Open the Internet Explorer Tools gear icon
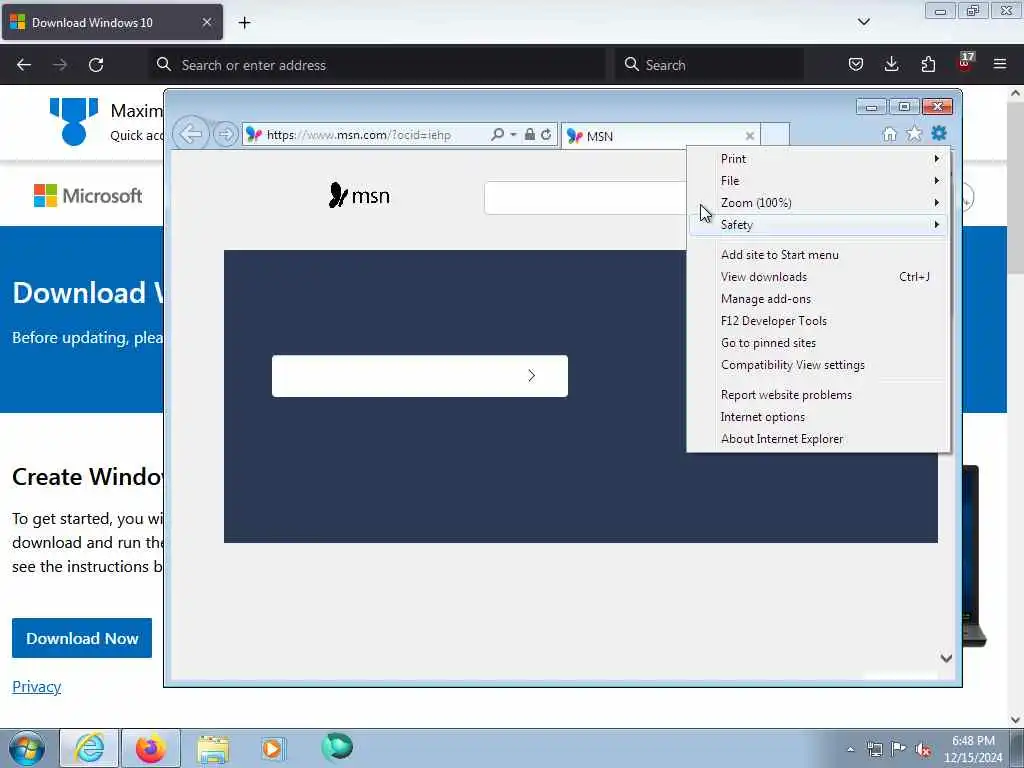Viewport: 1024px width, 768px height. (938, 134)
